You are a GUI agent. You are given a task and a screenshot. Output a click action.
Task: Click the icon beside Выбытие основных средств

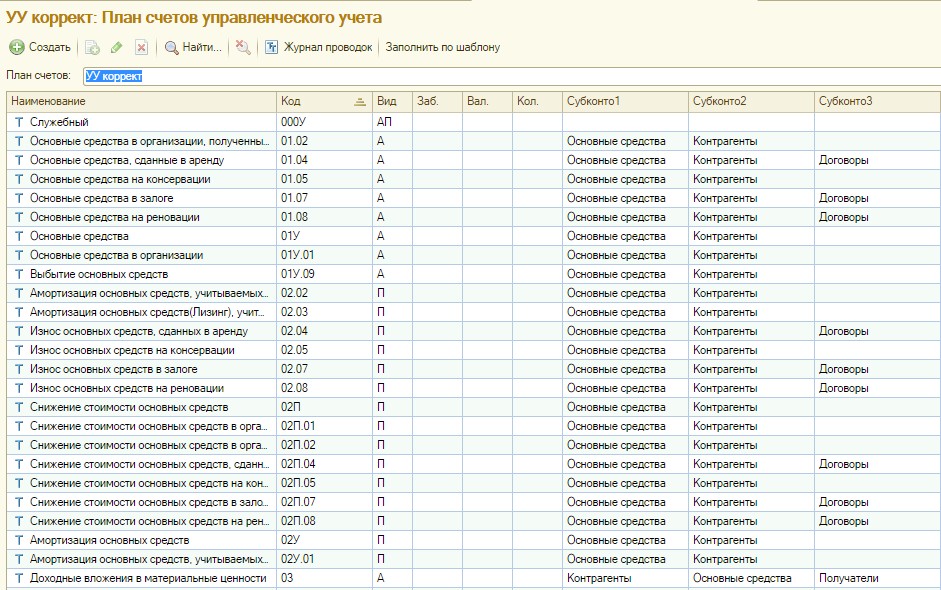point(19,274)
